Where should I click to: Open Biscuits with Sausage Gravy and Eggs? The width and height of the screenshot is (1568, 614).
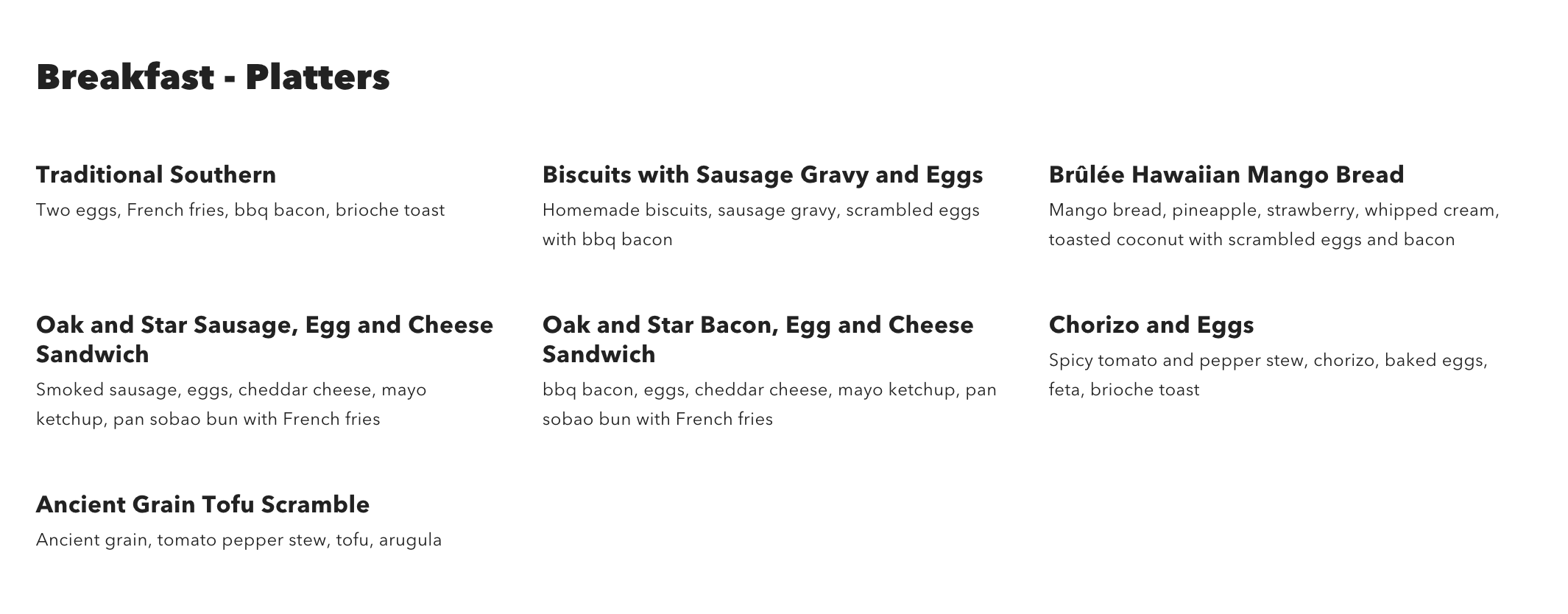[x=763, y=175]
